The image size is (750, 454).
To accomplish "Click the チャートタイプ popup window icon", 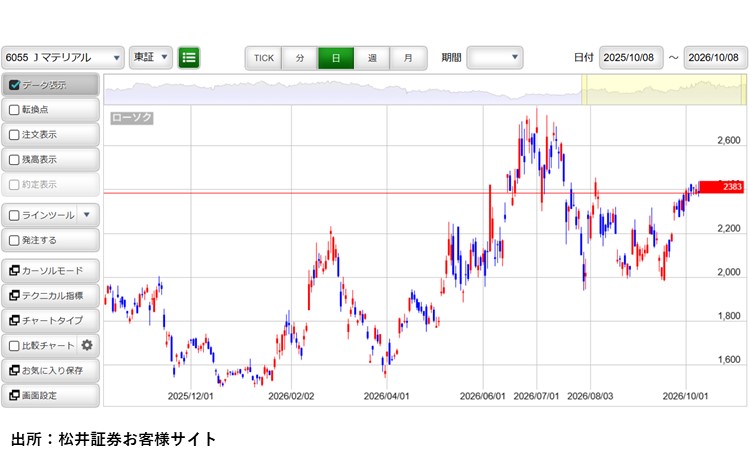I will coord(14,320).
